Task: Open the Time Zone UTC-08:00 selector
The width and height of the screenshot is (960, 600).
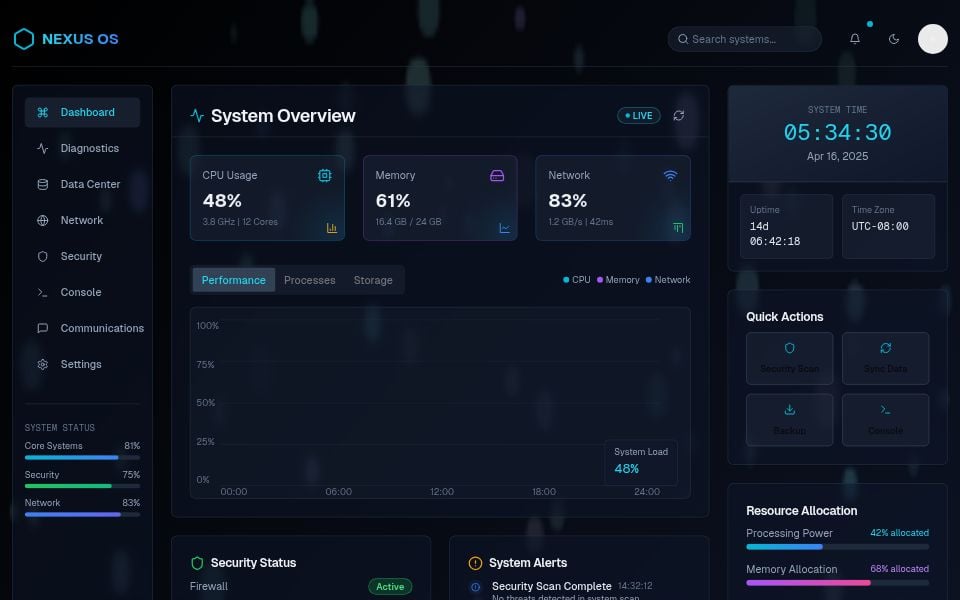Action: [888, 226]
